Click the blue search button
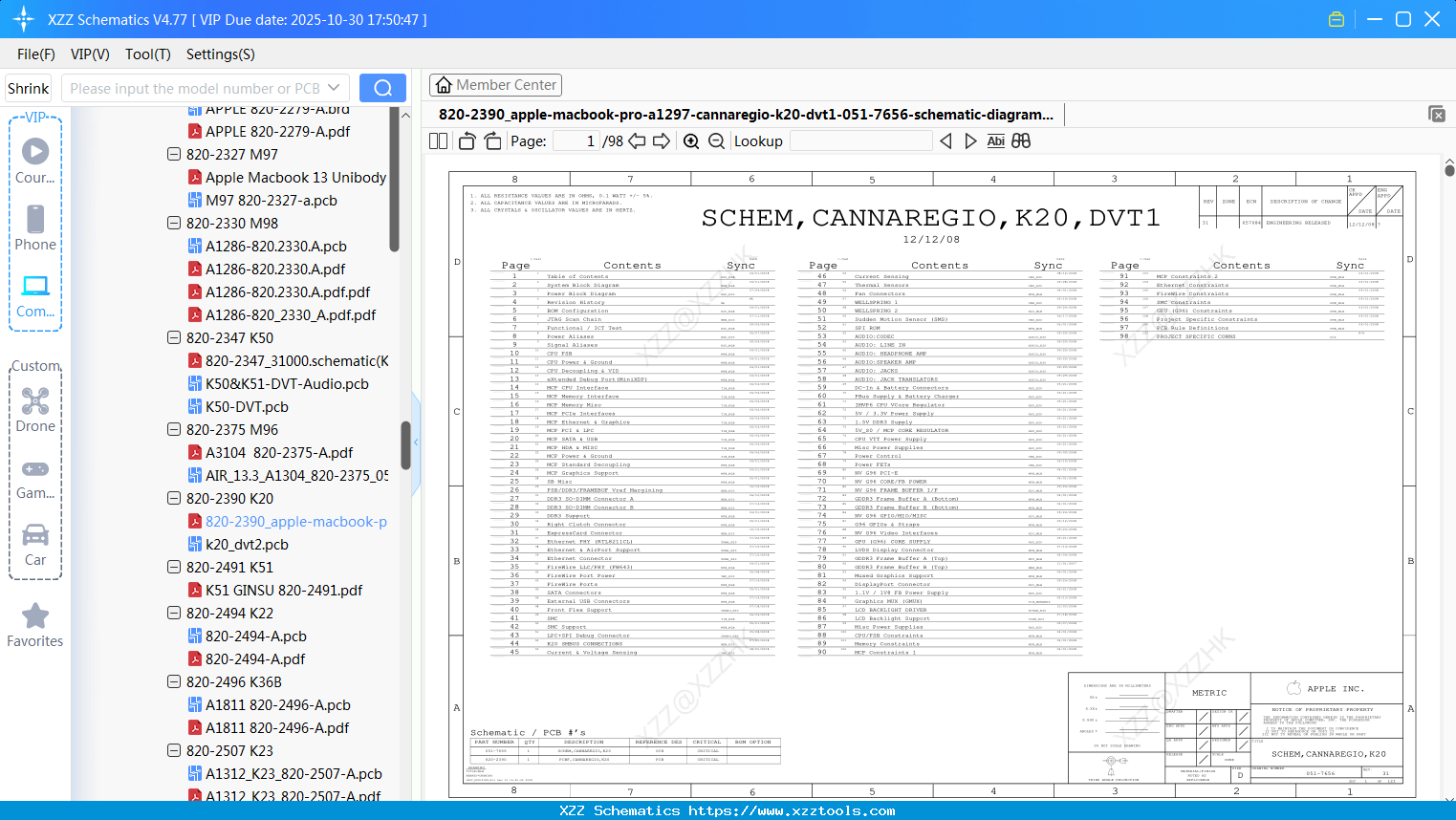The image size is (1456, 820). tap(382, 88)
